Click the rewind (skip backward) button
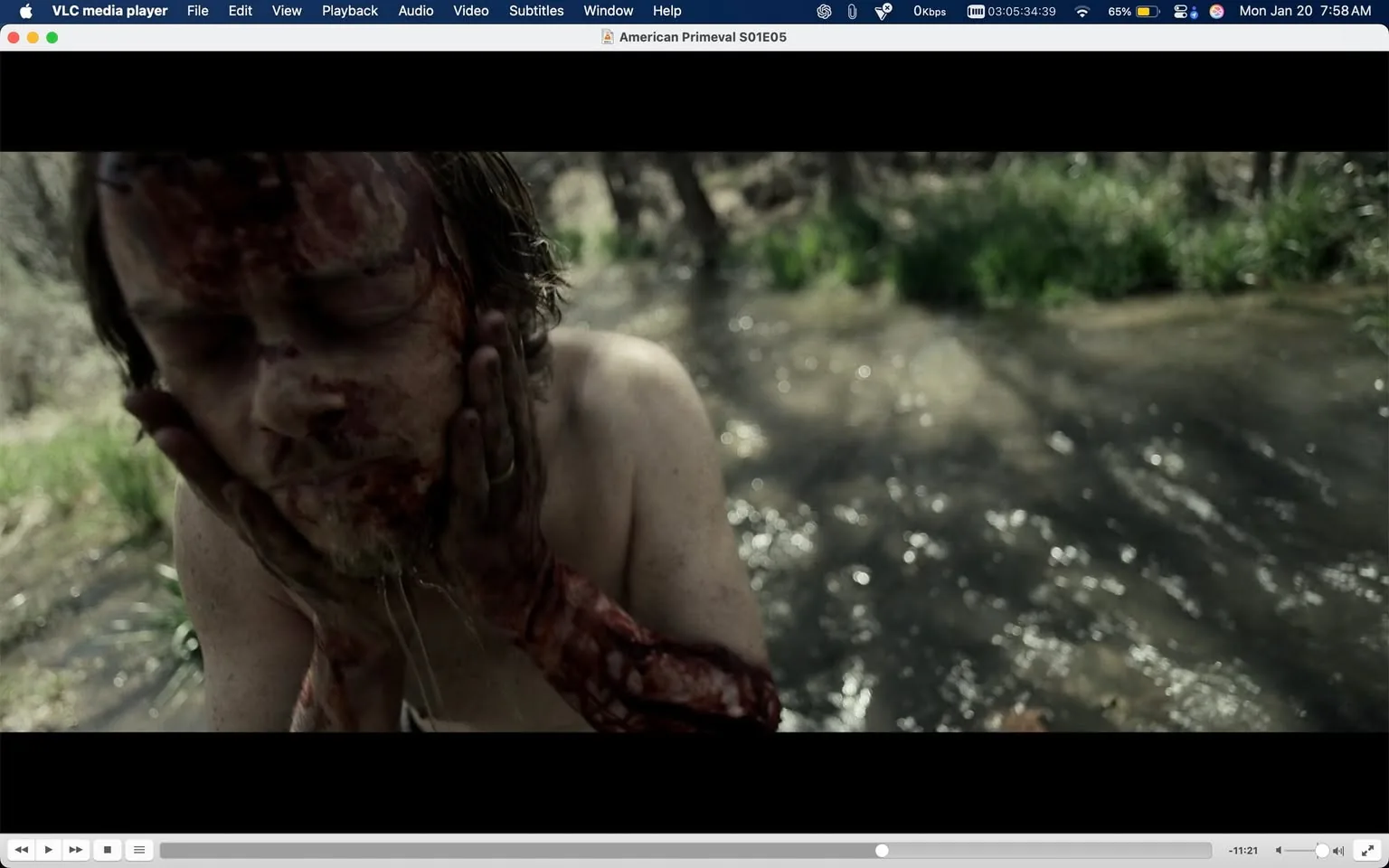 point(21,850)
